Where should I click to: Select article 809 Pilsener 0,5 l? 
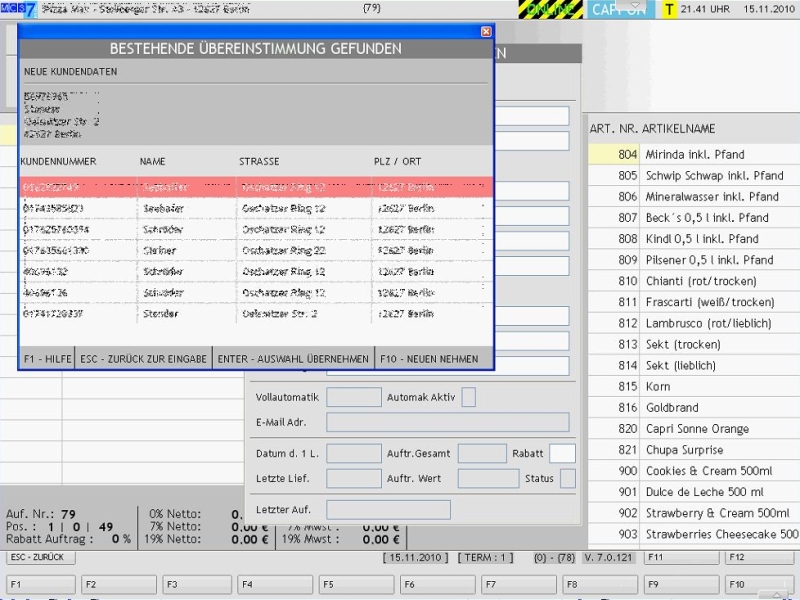click(x=694, y=260)
